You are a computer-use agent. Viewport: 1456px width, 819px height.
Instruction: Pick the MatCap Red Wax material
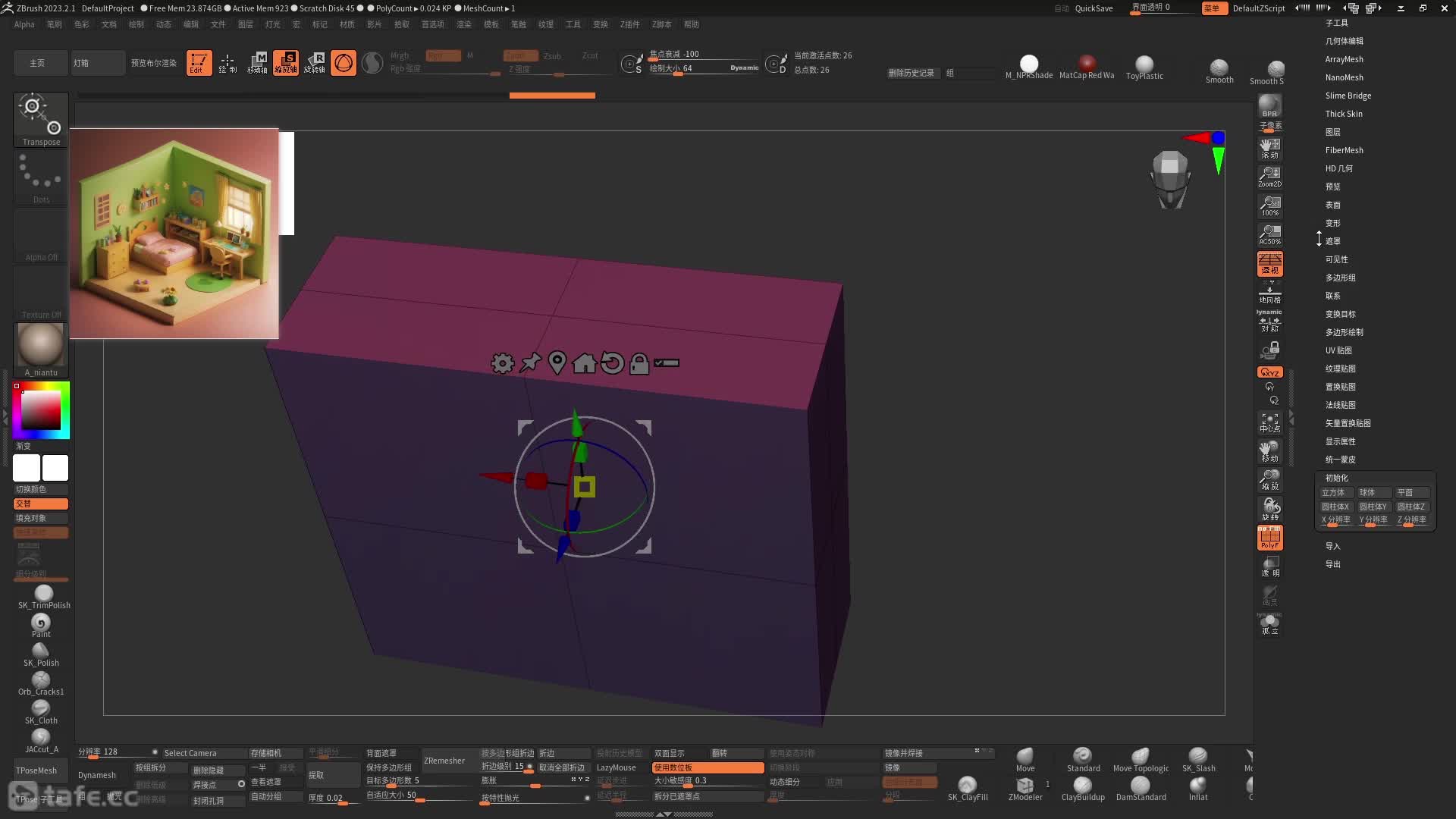click(x=1087, y=67)
